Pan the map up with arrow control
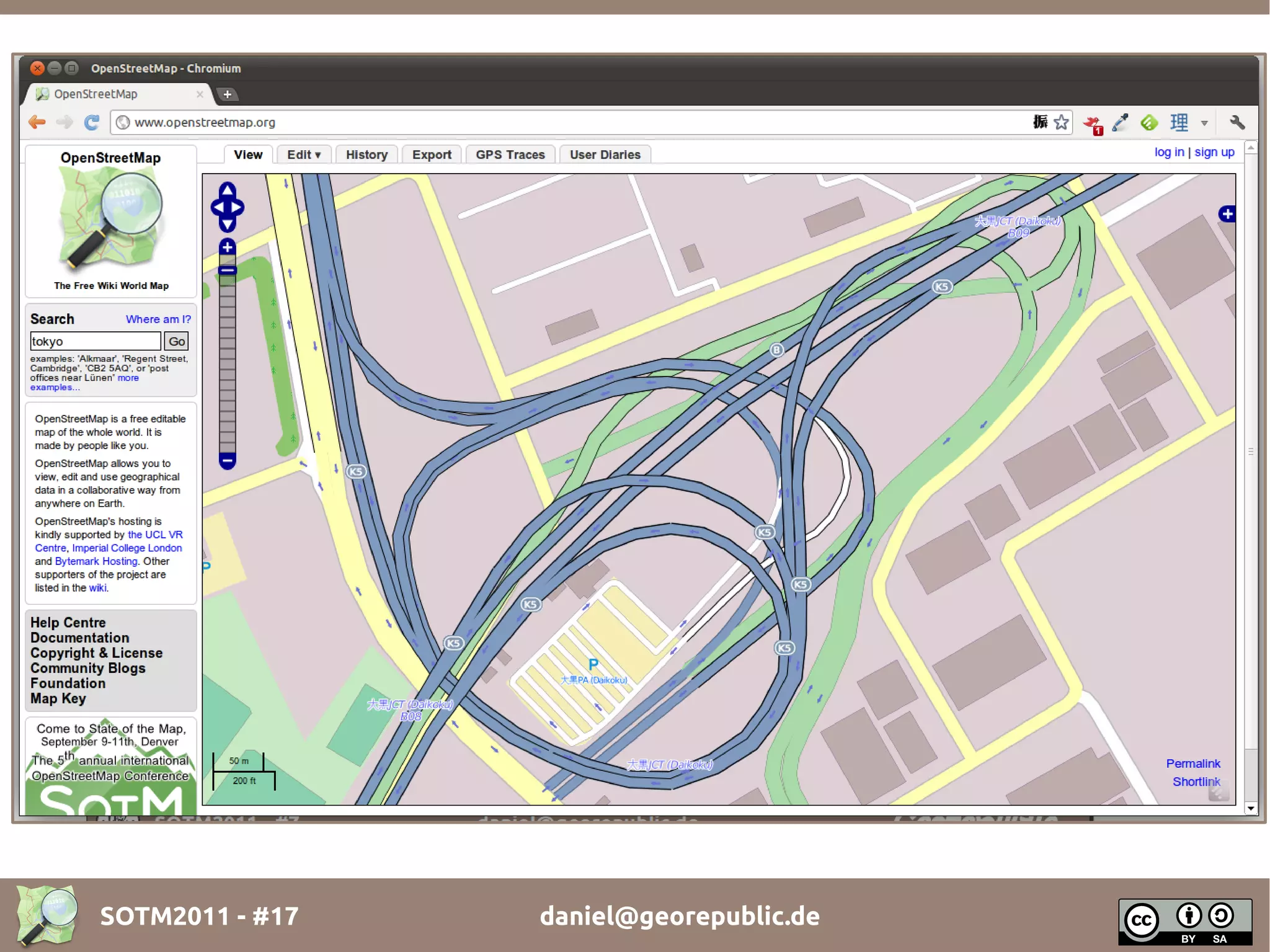Viewport: 1270px width, 952px height. (x=228, y=189)
